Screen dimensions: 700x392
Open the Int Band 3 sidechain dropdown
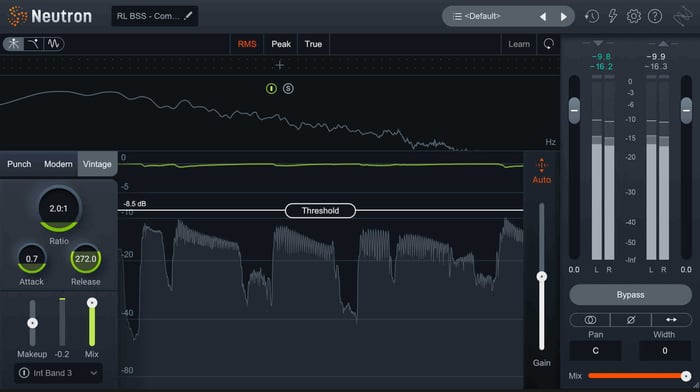(58, 373)
